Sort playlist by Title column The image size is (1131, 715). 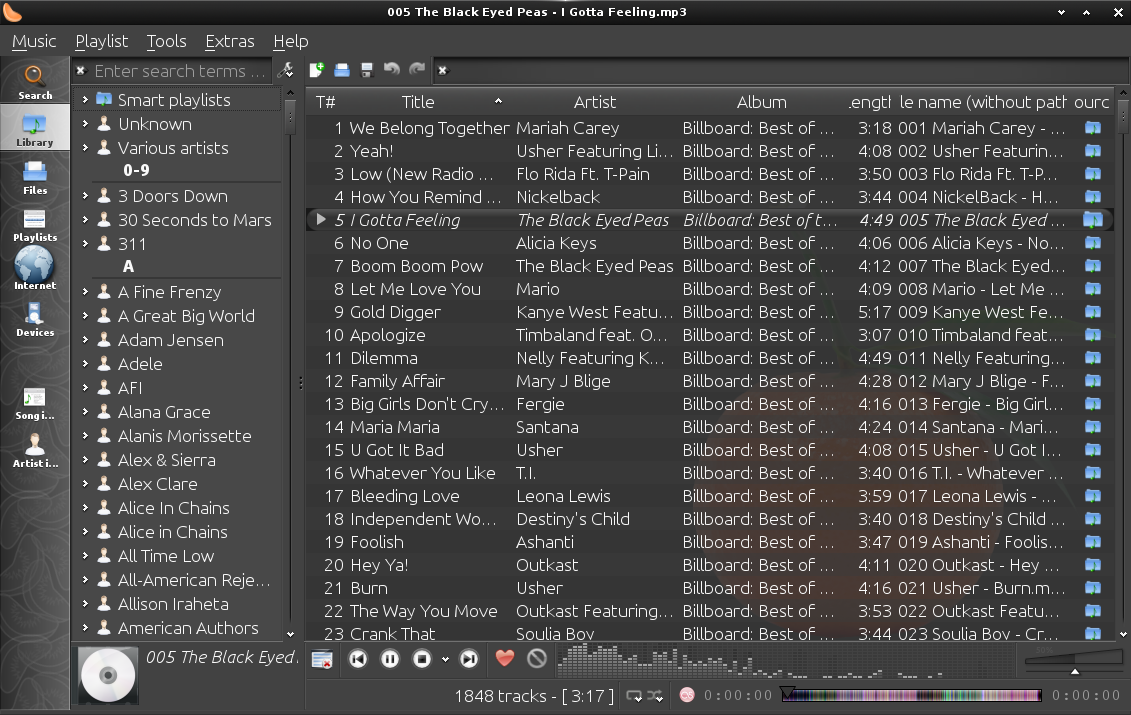418,102
